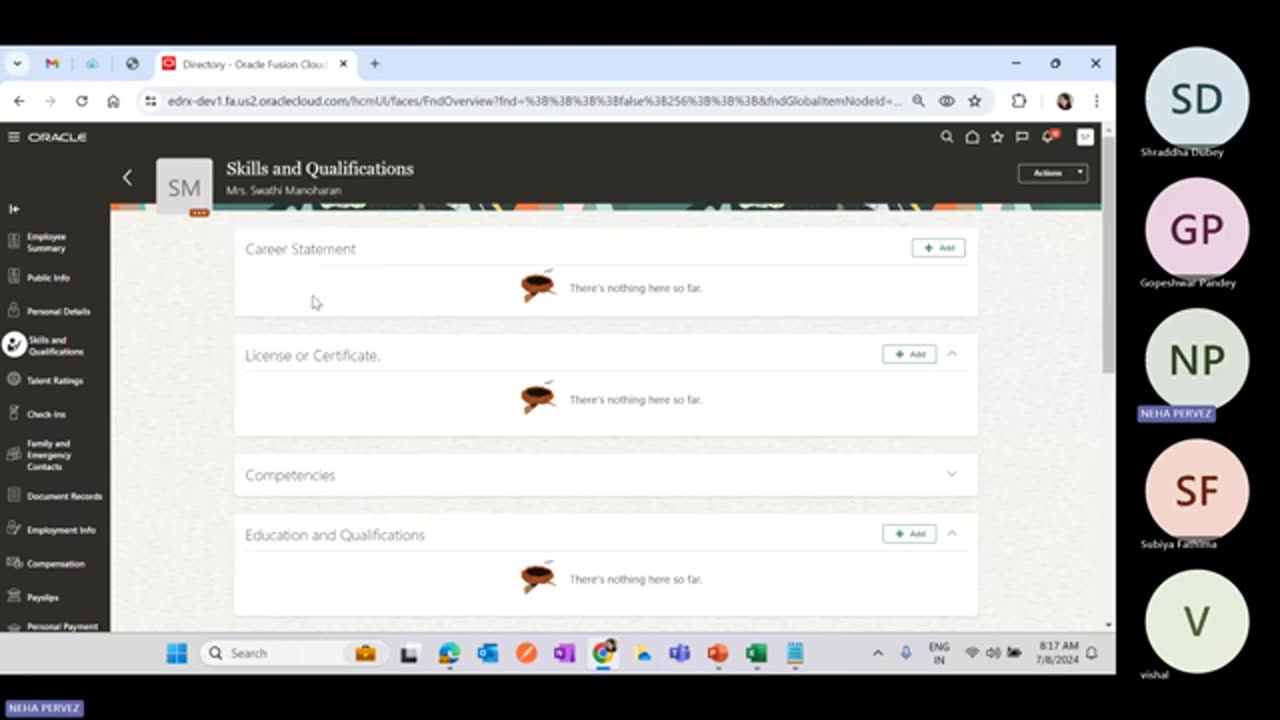The height and width of the screenshot is (720, 1280).
Task: Open PowerPoint from the taskbar
Action: pyautogui.click(x=718, y=653)
